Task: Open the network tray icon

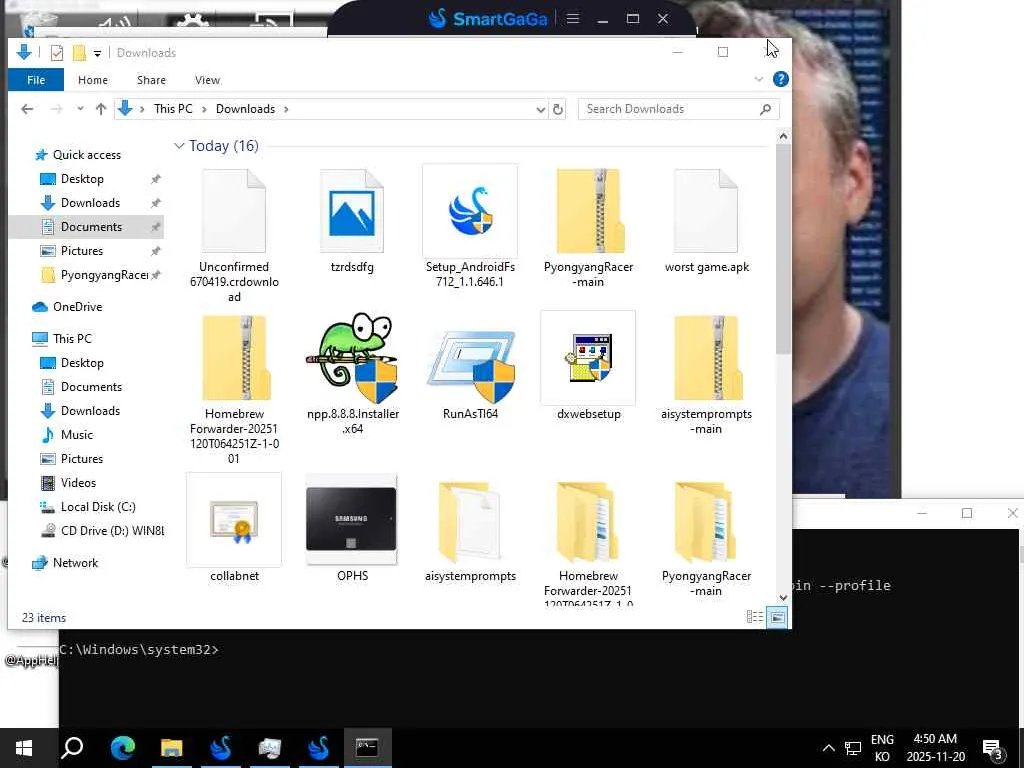Action: click(x=852, y=748)
